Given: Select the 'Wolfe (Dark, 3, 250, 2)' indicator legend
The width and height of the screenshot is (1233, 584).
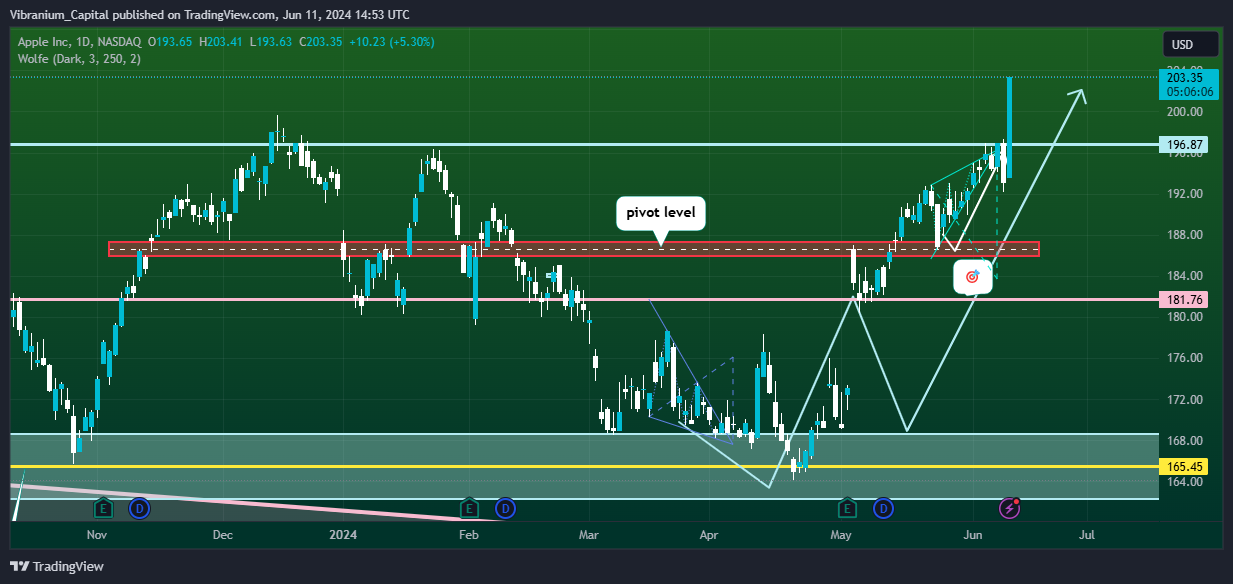Looking at the screenshot, I should click(x=79, y=59).
